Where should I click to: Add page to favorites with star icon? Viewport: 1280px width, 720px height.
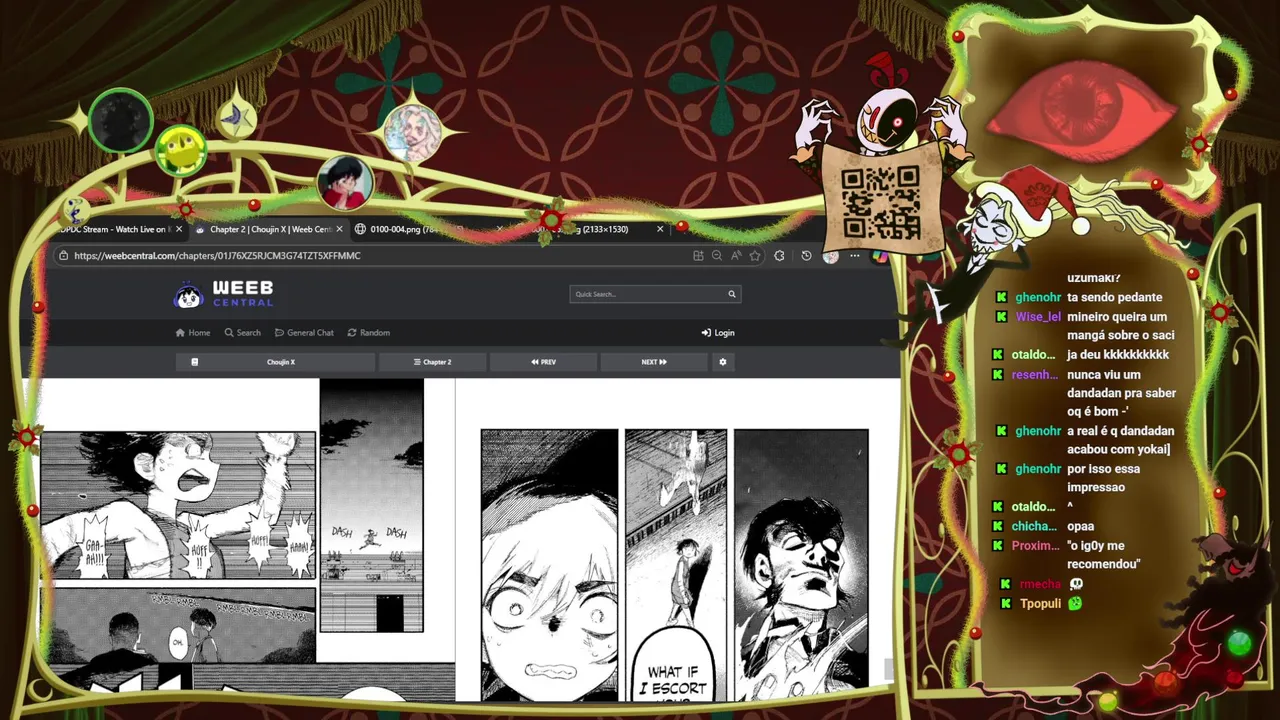pos(755,256)
